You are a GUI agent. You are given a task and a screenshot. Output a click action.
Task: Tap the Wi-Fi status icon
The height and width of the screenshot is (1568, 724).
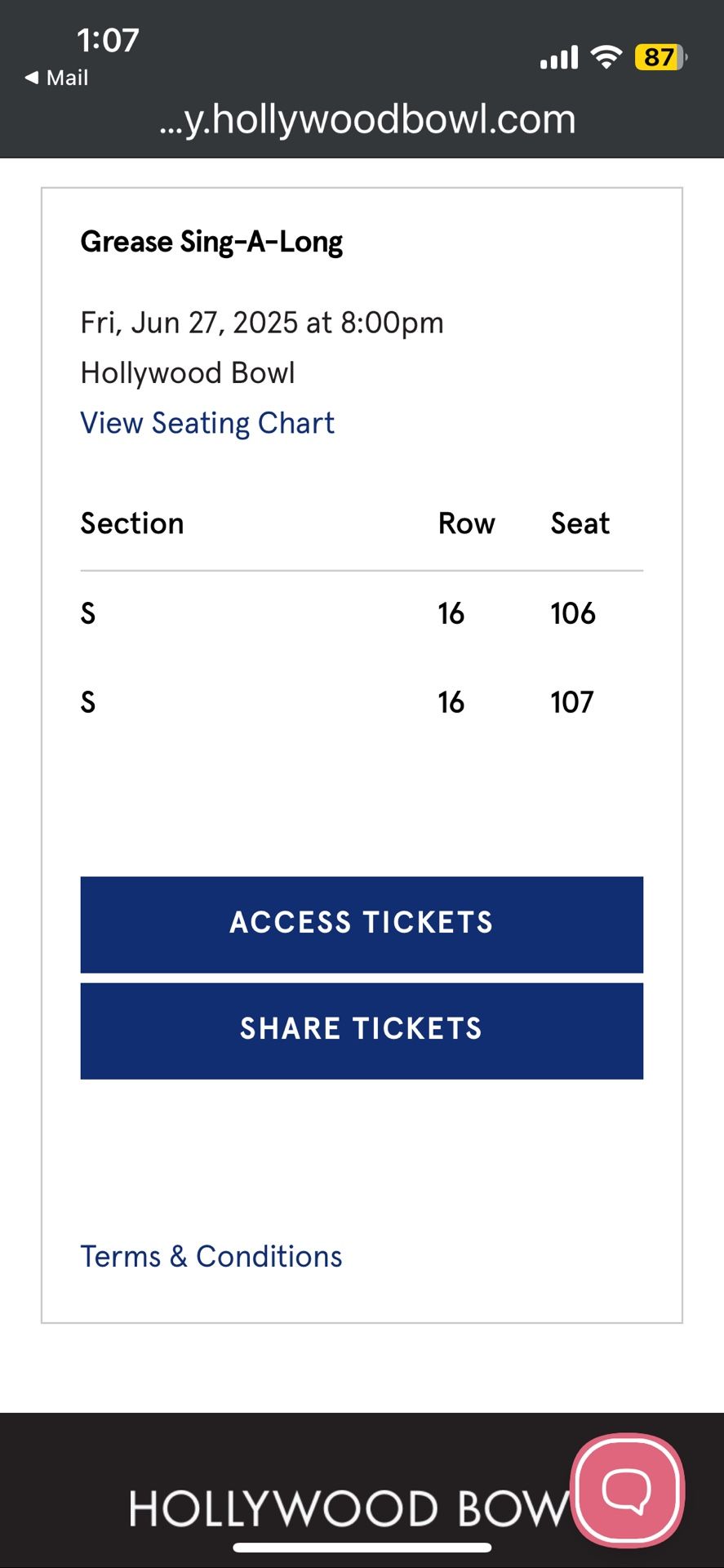point(606,57)
